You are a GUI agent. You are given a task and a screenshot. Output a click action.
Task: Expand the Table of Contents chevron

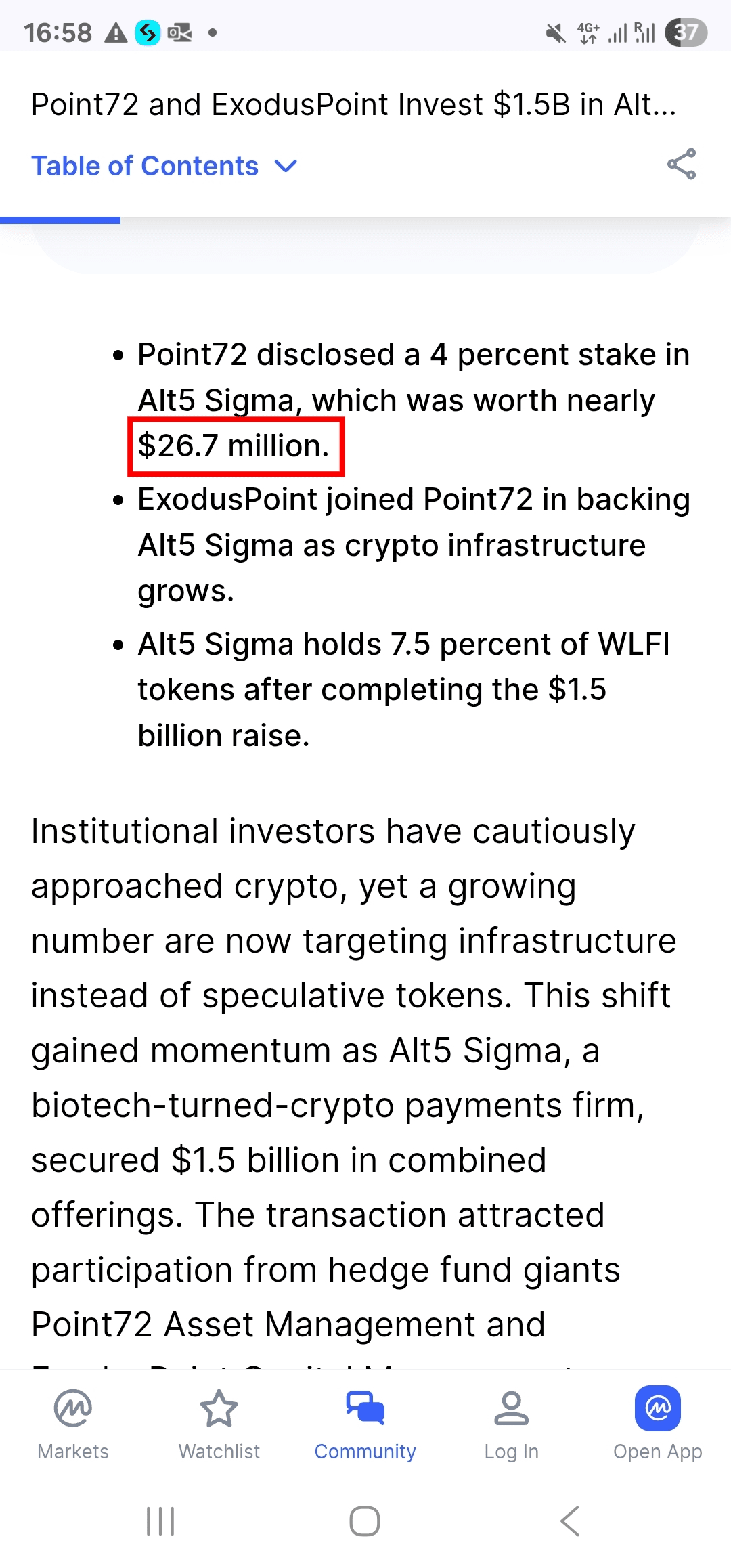click(x=286, y=166)
